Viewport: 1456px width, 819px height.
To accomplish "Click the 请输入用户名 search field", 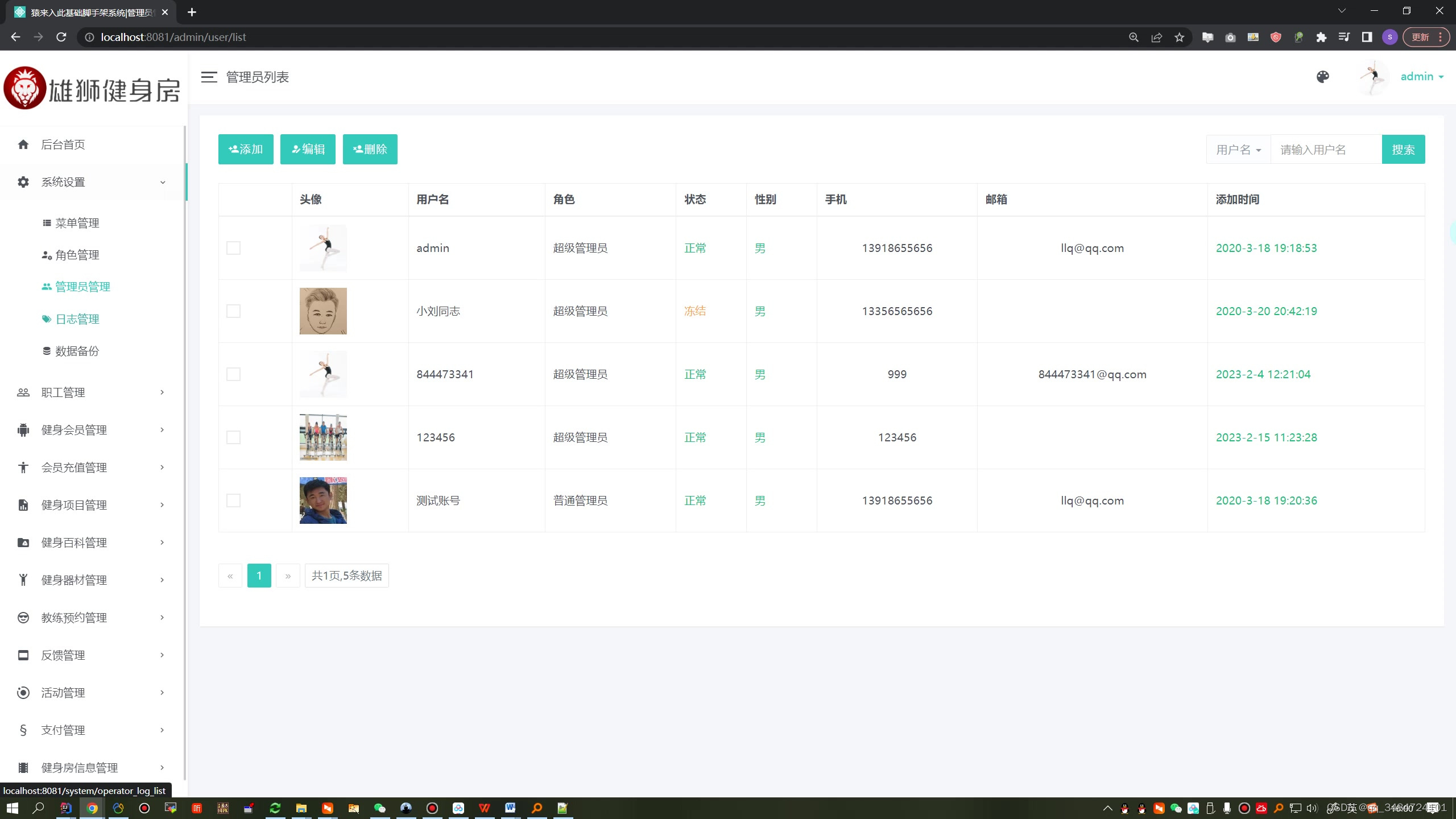I will (x=1325, y=150).
